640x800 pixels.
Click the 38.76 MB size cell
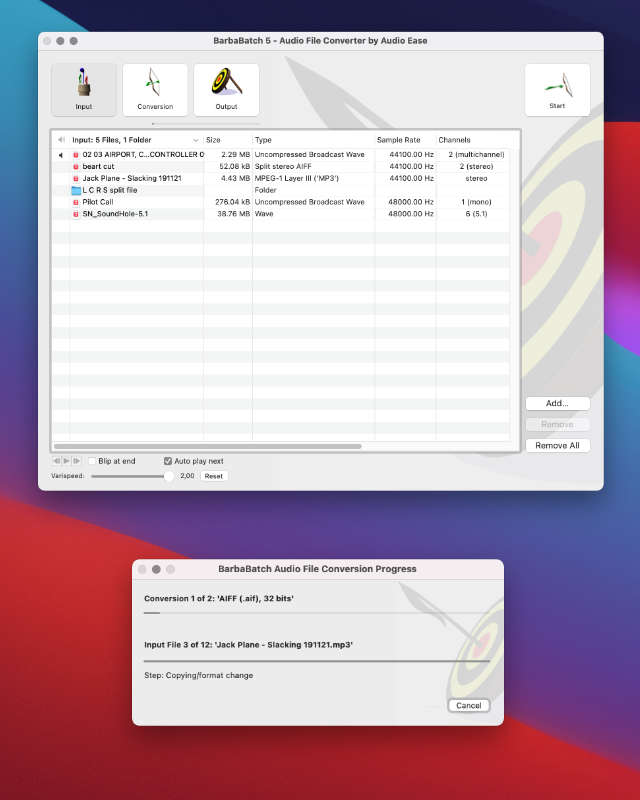point(234,214)
